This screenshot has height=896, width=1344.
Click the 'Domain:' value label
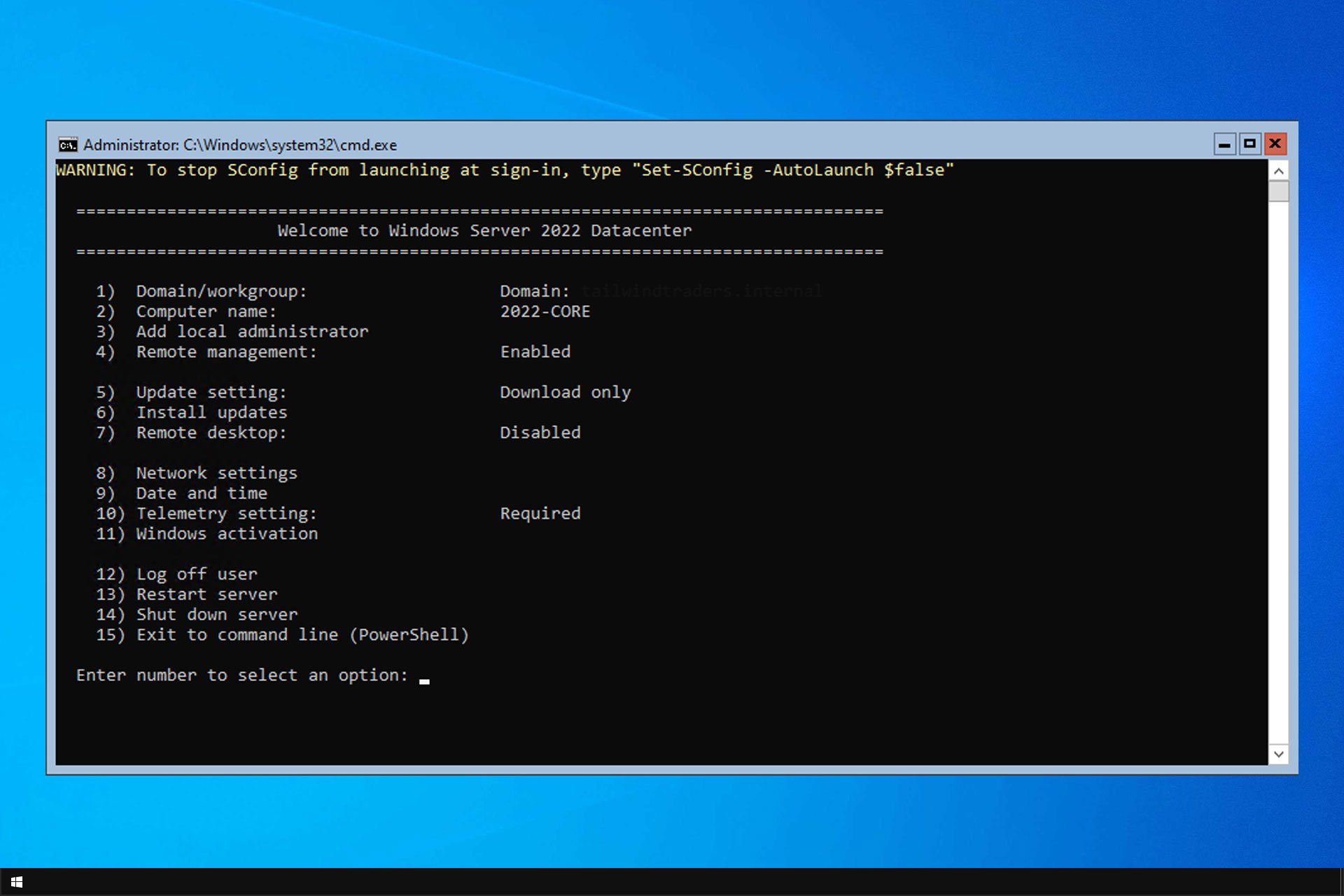[x=535, y=291]
